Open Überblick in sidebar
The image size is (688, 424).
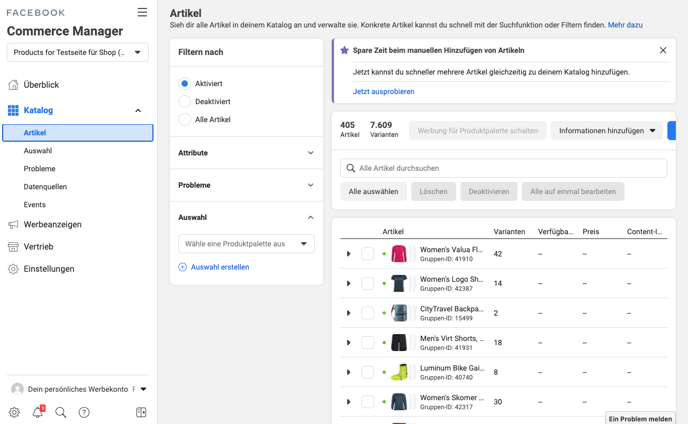pos(41,85)
